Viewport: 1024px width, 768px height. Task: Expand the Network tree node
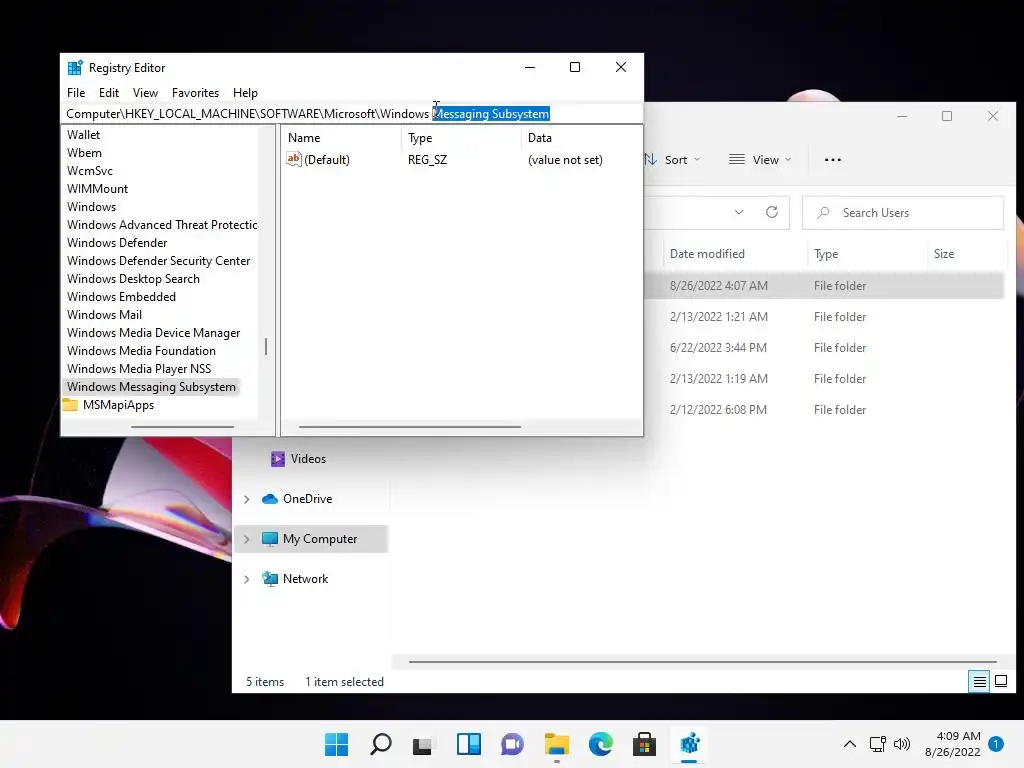(x=246, y=579)
